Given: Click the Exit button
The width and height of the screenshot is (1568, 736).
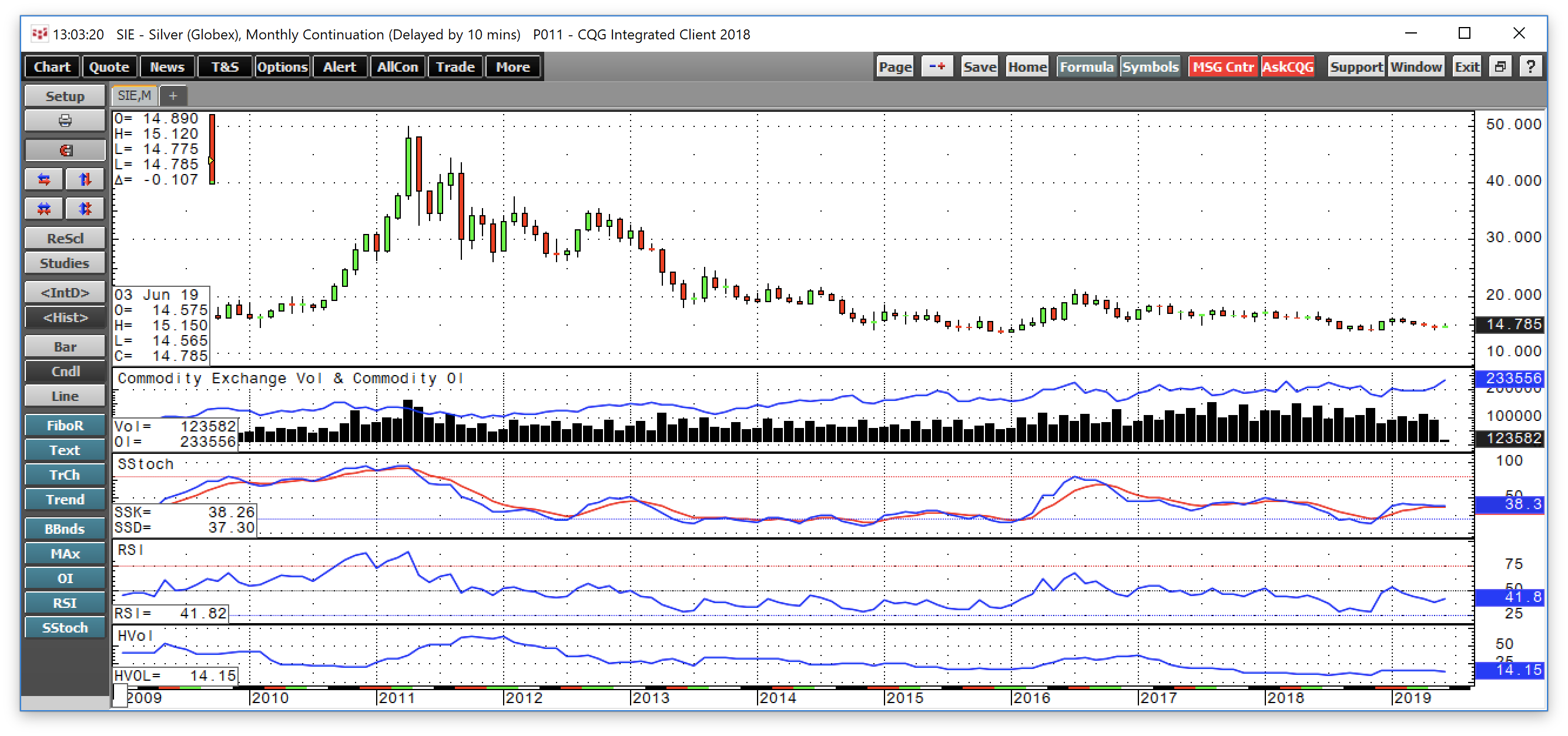Looking at the screenshot, I should coord(1466,66).
